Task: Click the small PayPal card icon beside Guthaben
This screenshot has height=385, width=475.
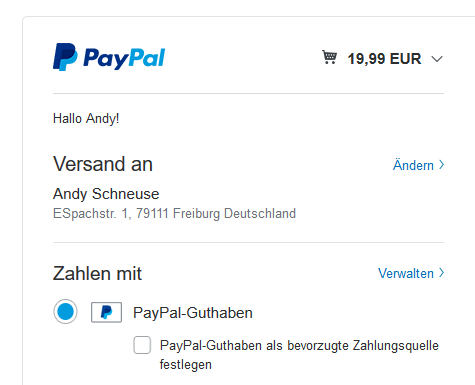Action: pos(106,312)
